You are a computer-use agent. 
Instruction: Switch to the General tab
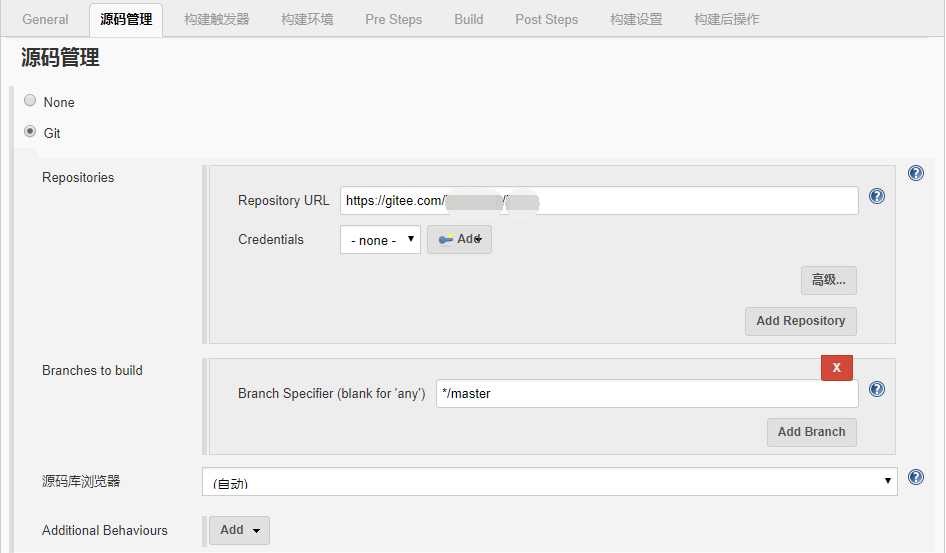(x=45, y=19)
